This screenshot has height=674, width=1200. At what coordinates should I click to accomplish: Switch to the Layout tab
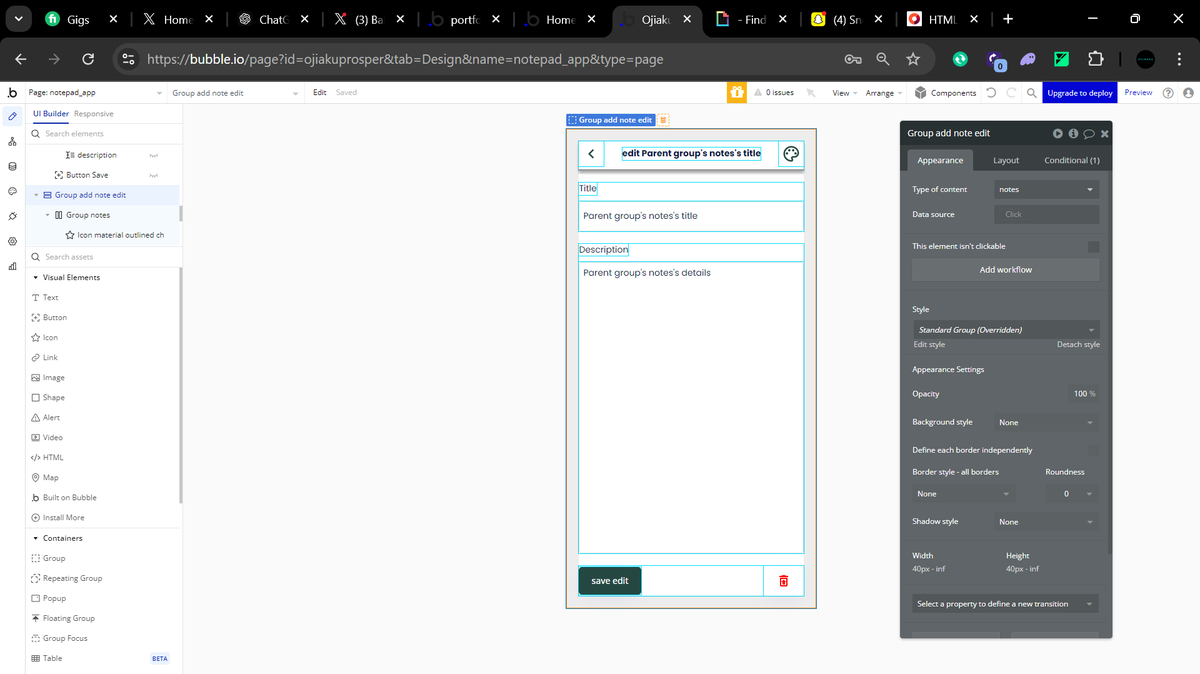click(1006, 160)
